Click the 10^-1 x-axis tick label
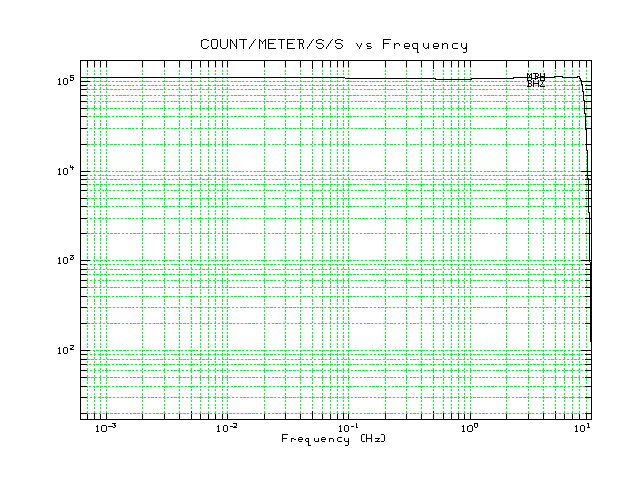Viewport: 640px width, 480px height. [x=348, y=428]
